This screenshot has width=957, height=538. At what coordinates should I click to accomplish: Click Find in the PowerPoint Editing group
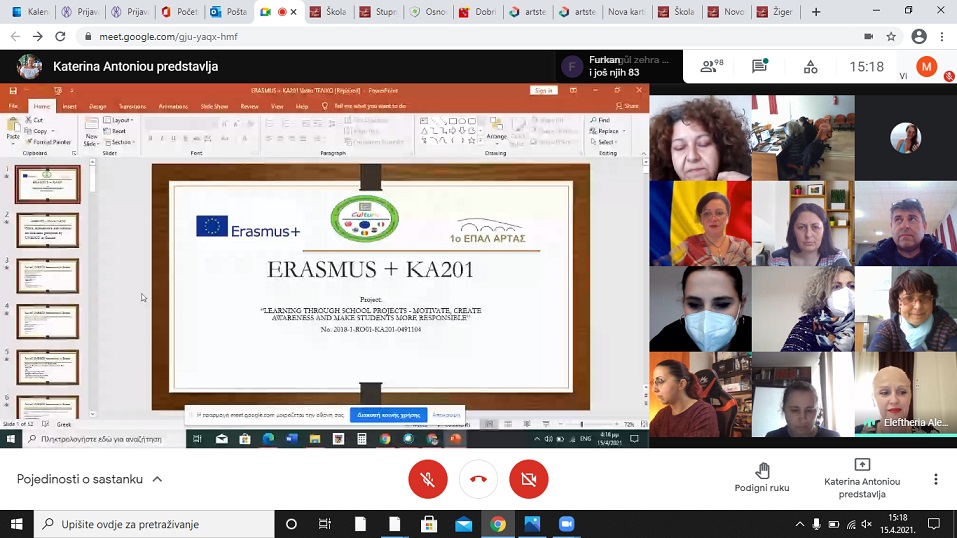pos(600,120)
